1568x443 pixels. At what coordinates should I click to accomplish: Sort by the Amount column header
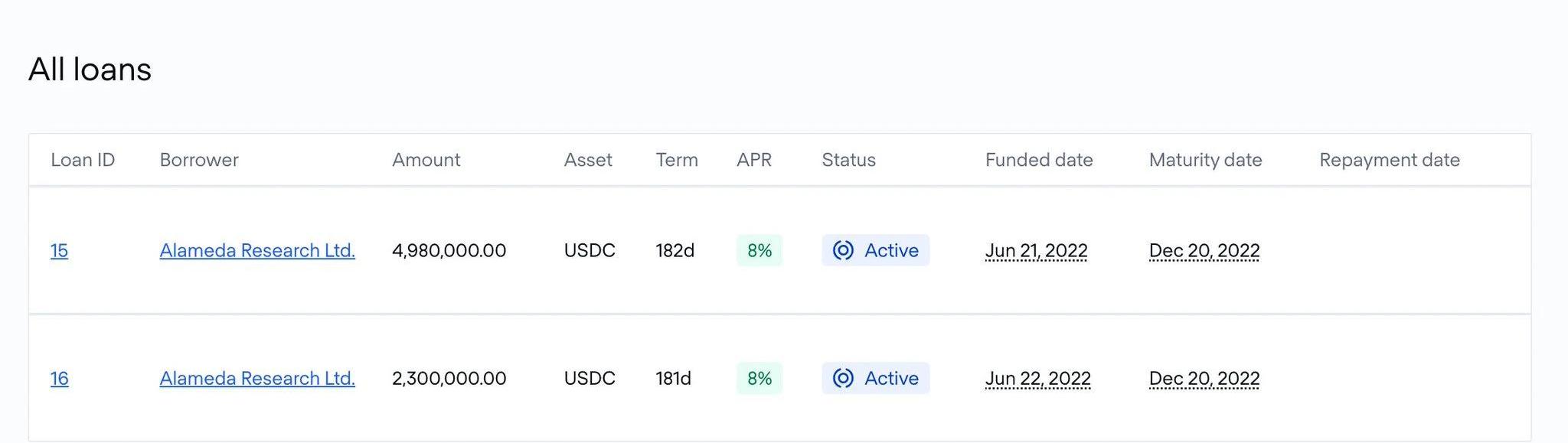point(426,160)
